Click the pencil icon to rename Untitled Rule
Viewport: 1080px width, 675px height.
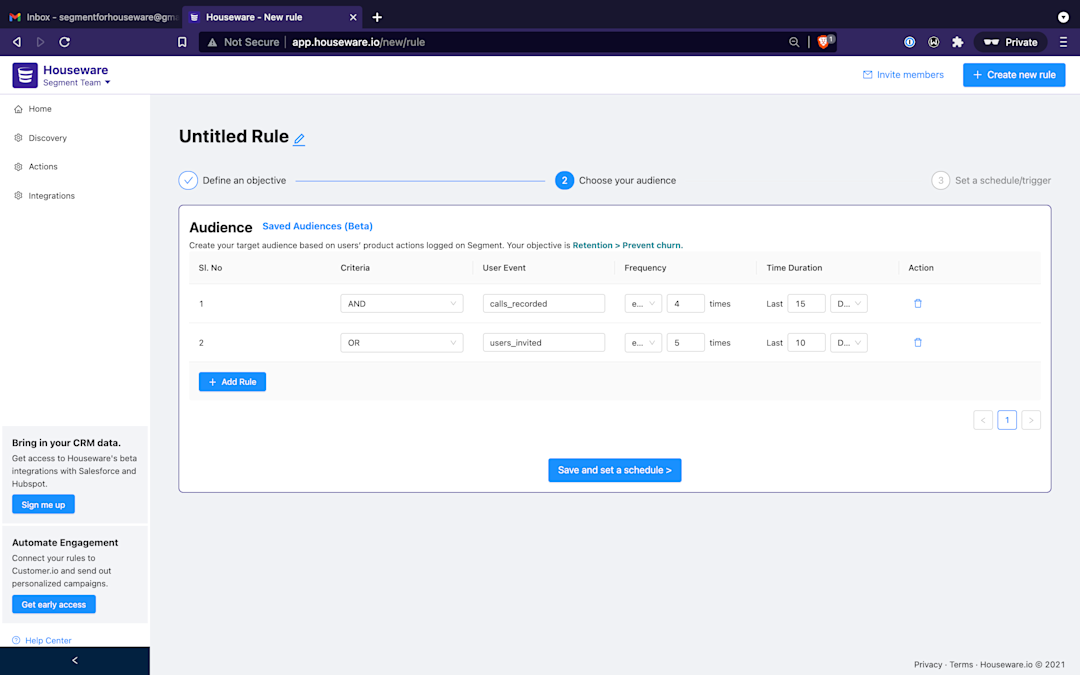coord(299,139)
